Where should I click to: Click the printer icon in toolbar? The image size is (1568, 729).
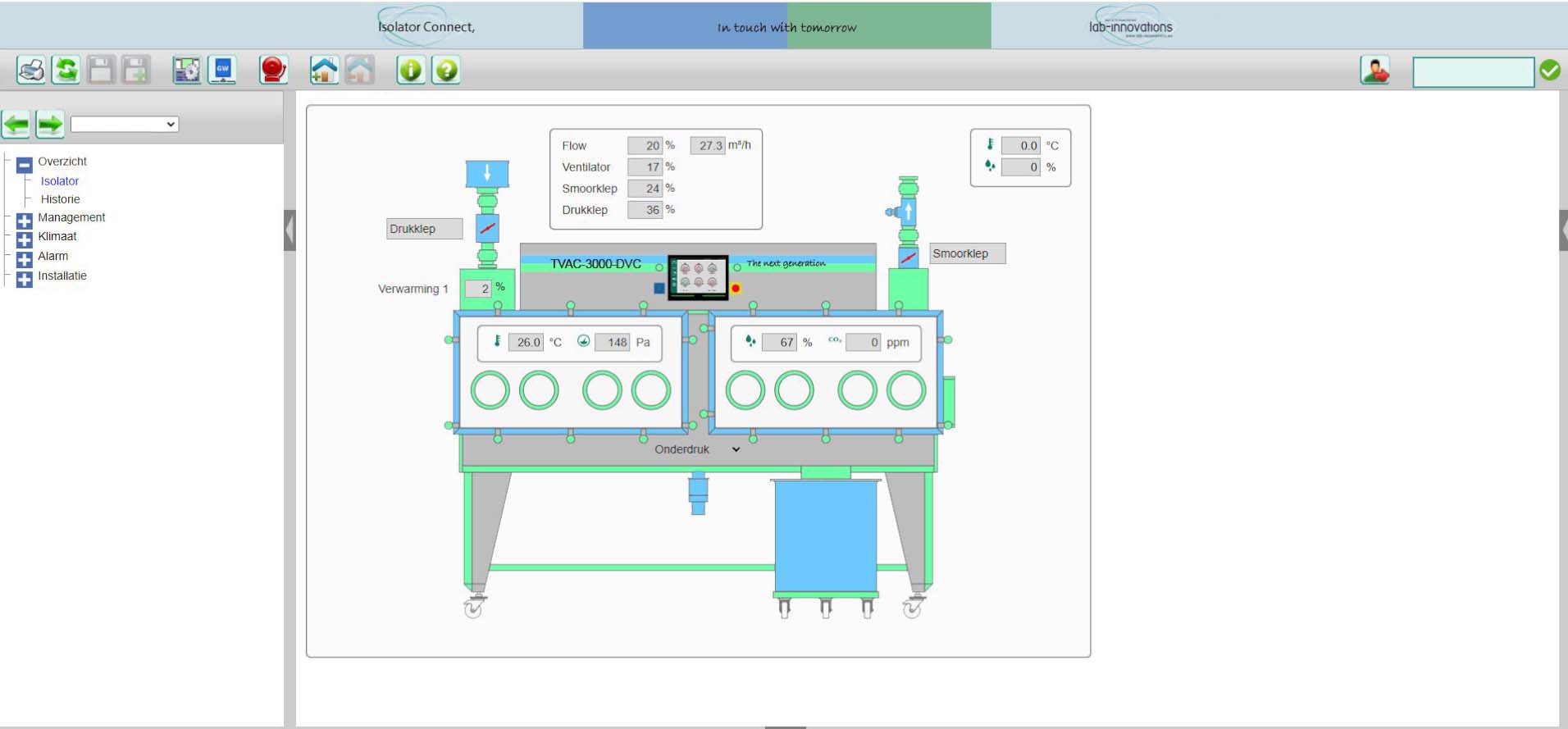pos(31,71)
